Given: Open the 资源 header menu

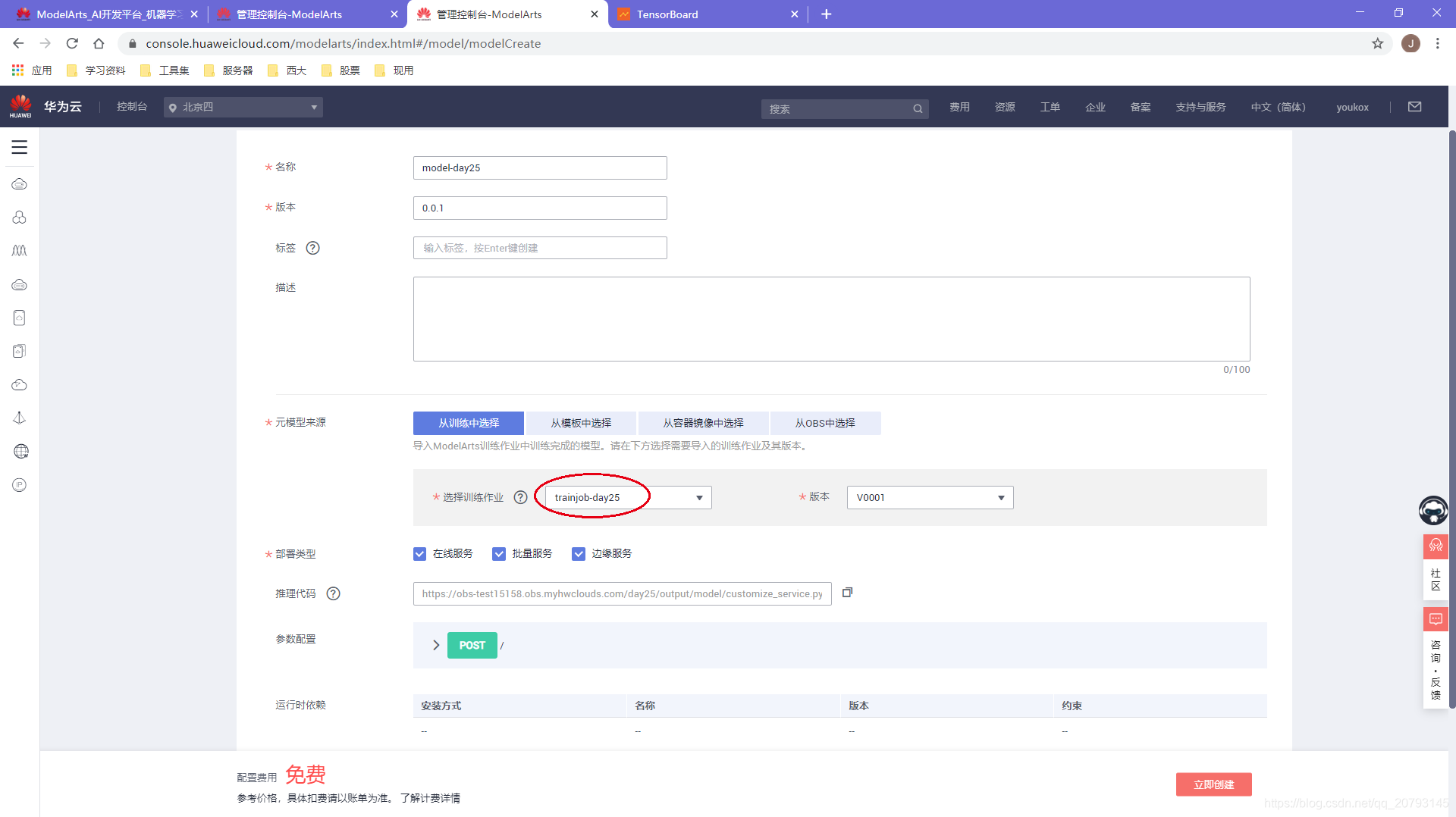Looking at the screenshot, I should tap(1005, 107).
